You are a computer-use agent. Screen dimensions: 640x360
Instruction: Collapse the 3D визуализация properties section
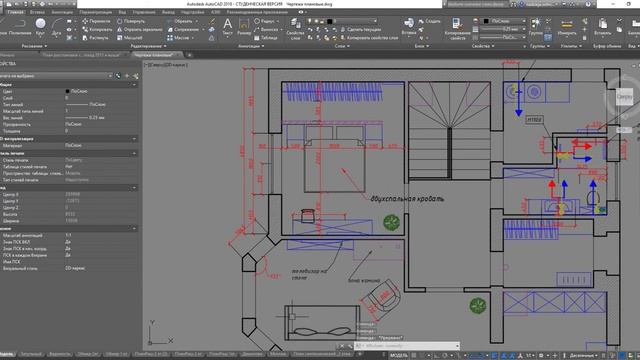pyautogui.click(x=134, y=139)
